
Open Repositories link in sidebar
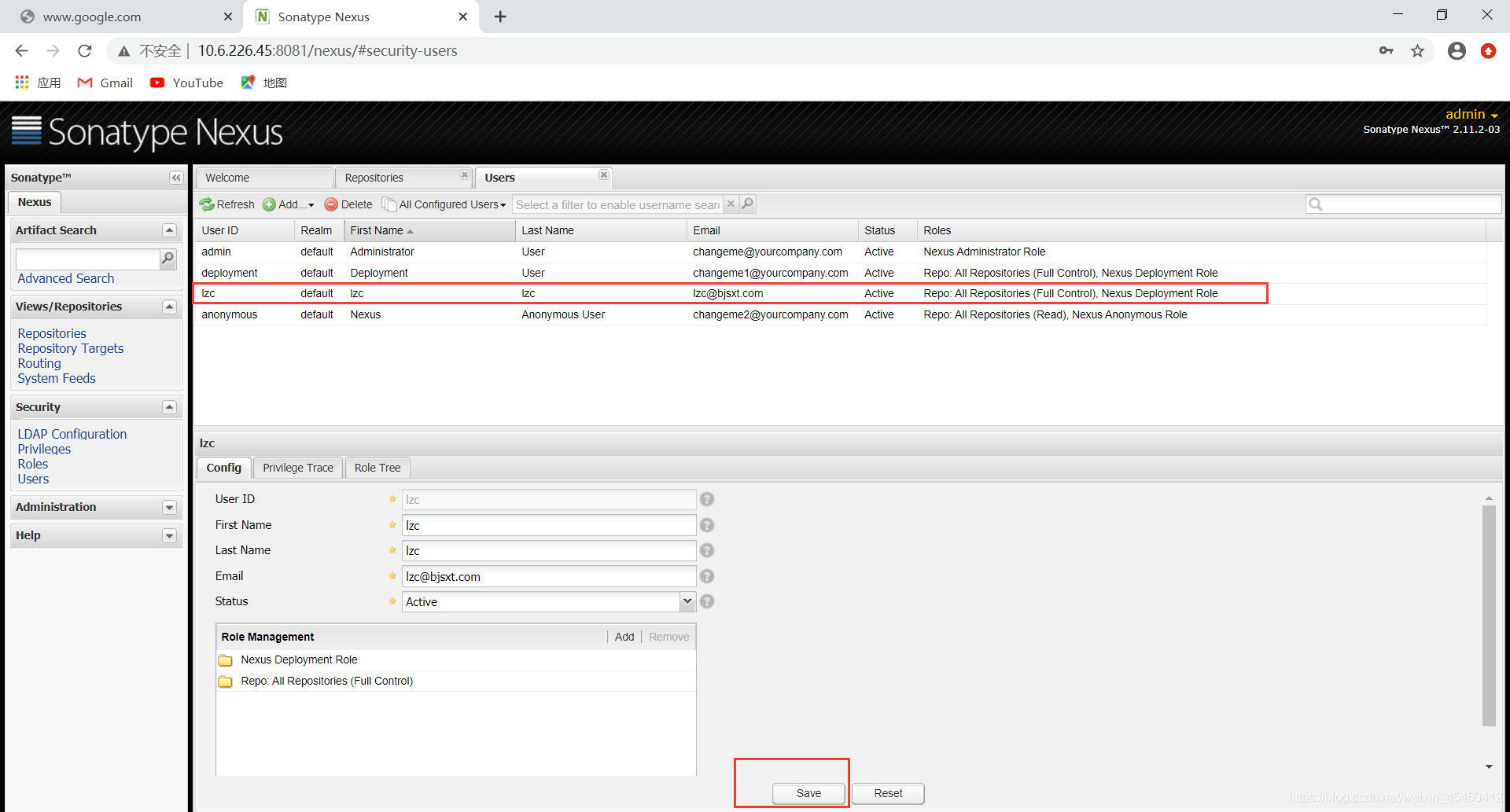pos(52,333)
